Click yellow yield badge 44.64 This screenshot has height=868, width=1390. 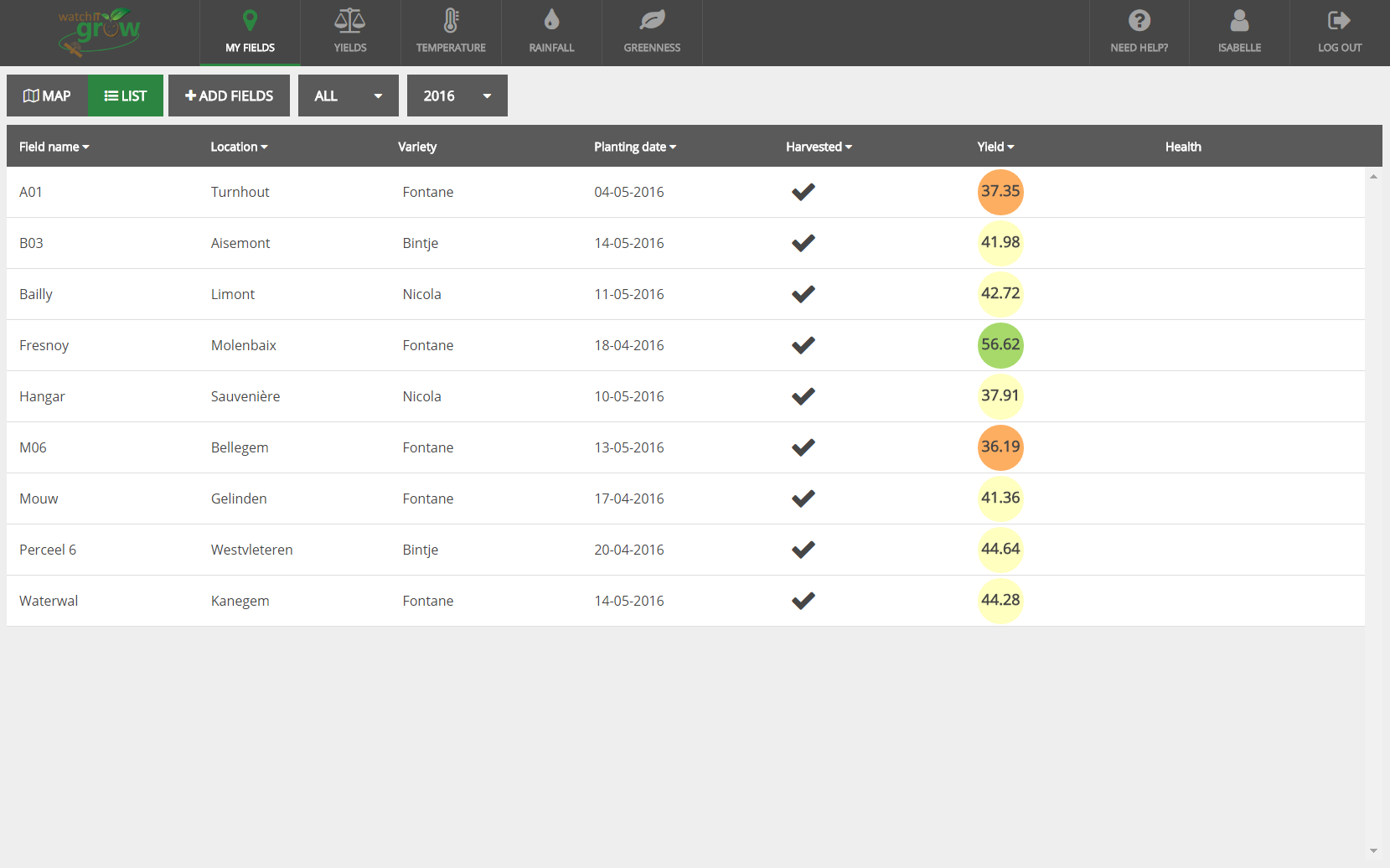pyautogui.click(x=1000, y=550)
